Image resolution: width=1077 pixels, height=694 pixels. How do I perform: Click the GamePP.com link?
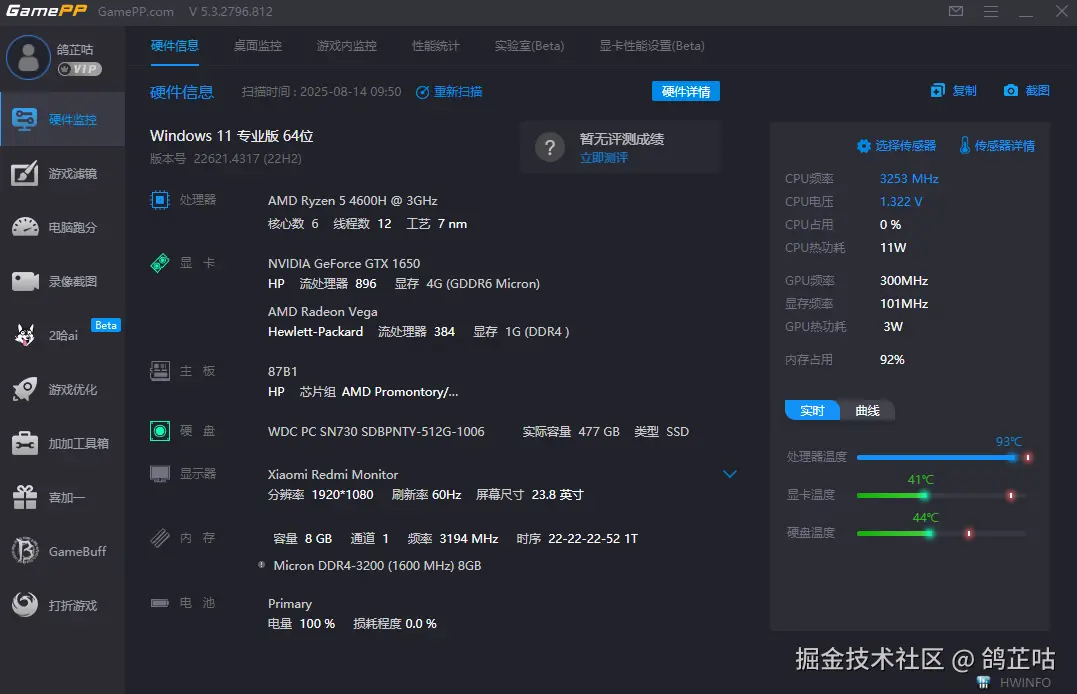136,12
